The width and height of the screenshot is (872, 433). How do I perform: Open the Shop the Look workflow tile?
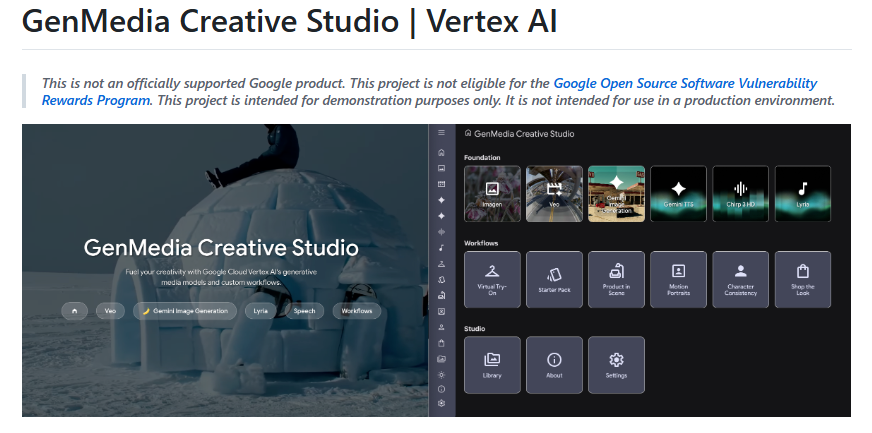(802, 280)
